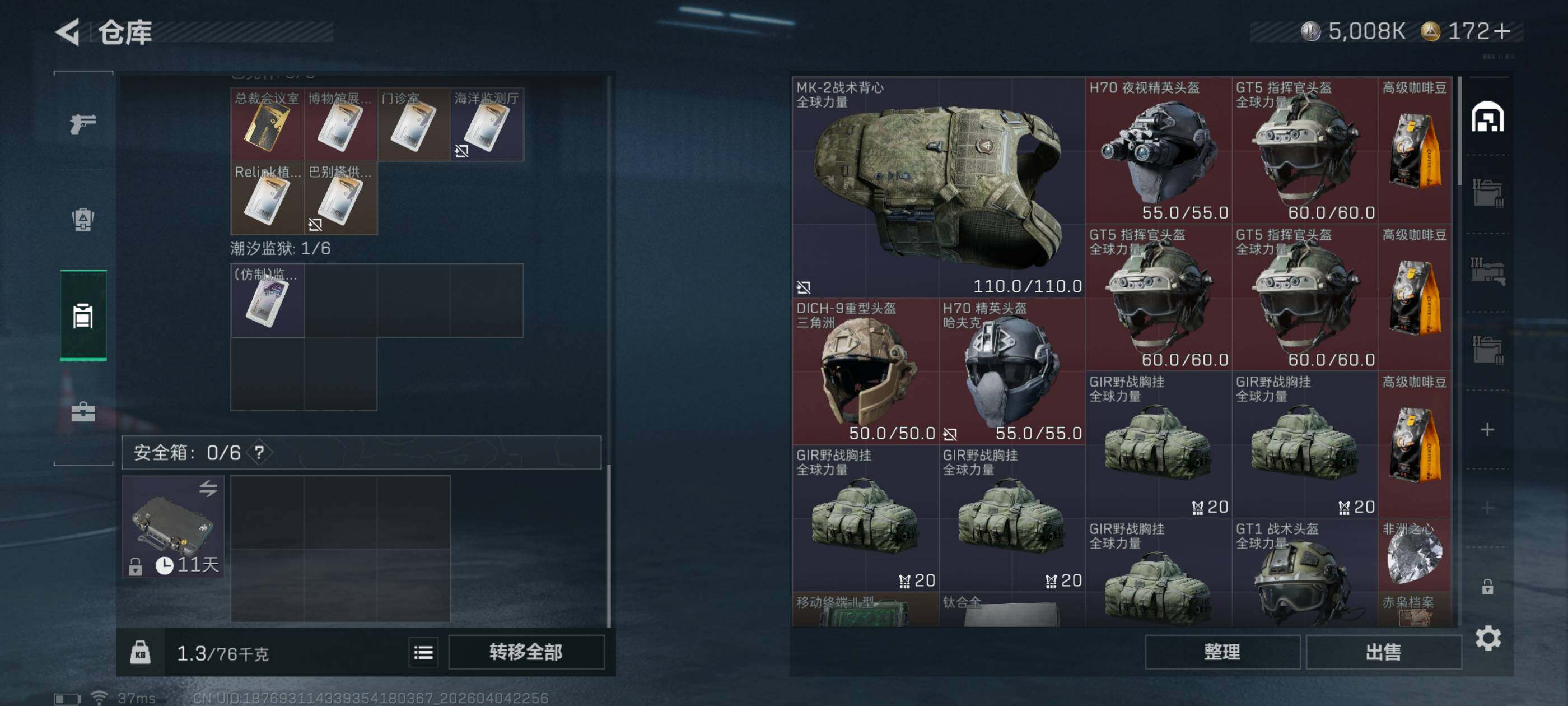Image resolution: width=1568 pixels, height=706 pixels.
Task: Unlock the locked storage slot padlock
Action: pos(1487,586)
